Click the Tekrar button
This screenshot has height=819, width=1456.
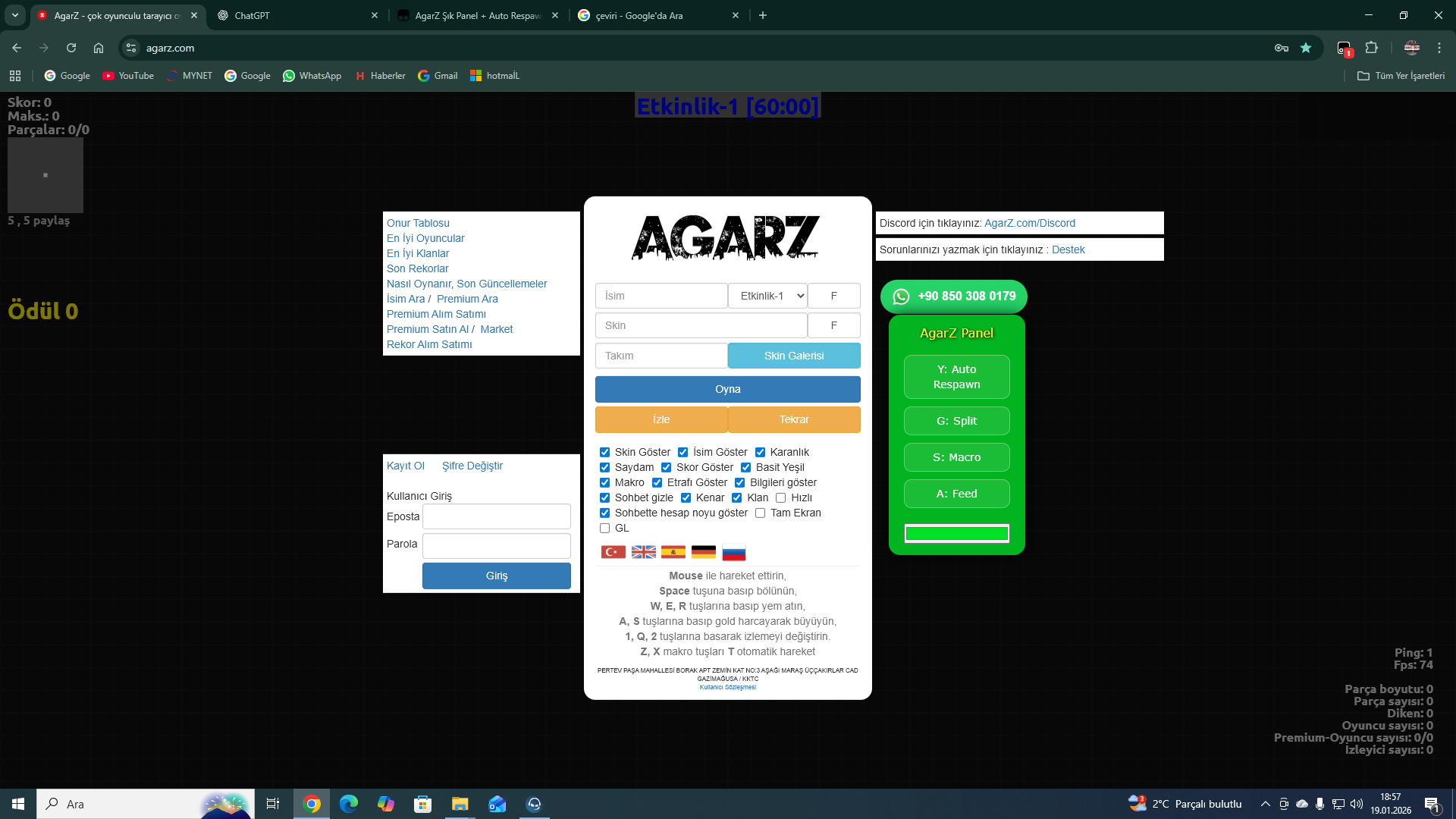[x=794, y=420]
